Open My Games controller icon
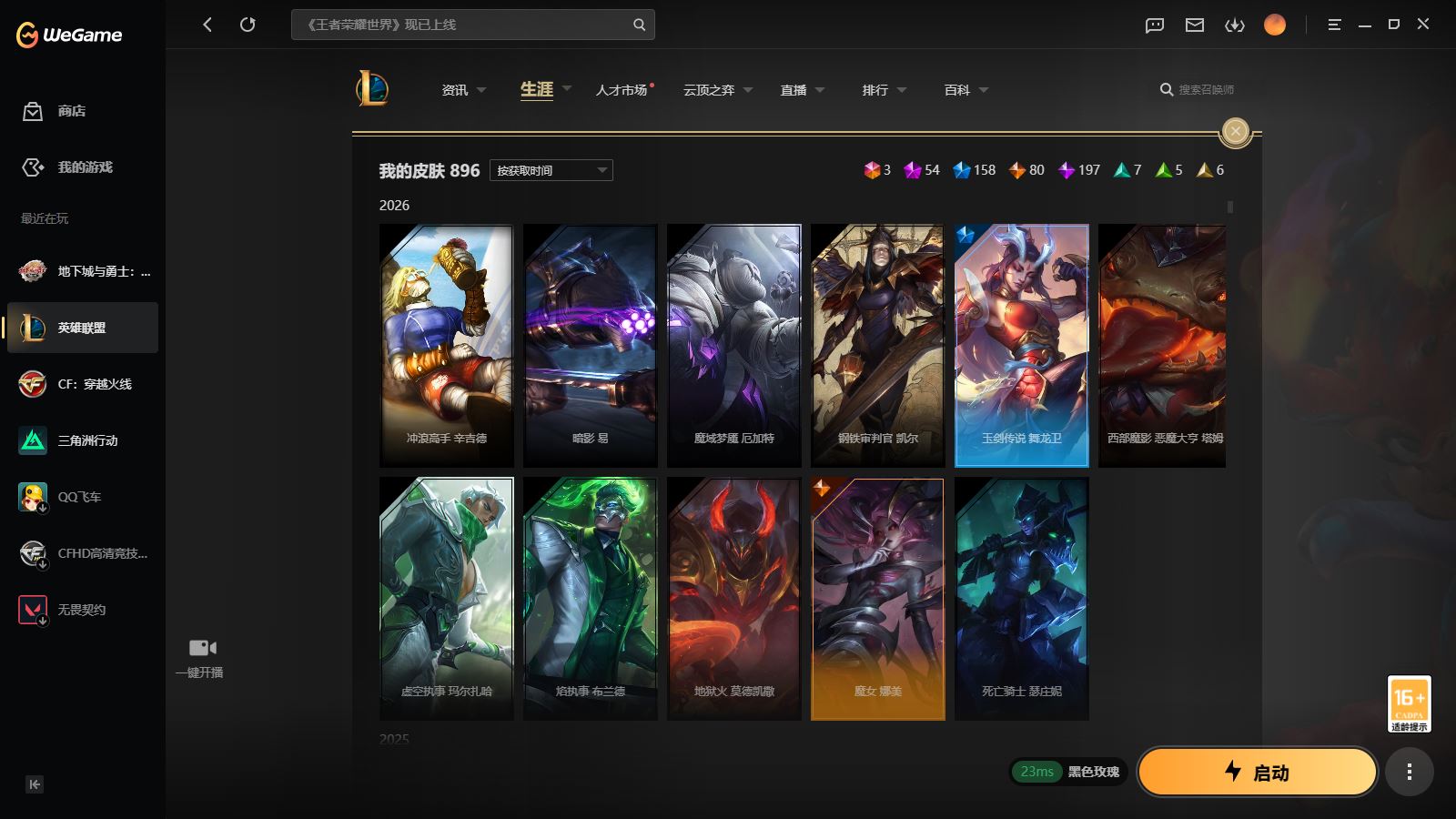 click(x=33, y=167)
